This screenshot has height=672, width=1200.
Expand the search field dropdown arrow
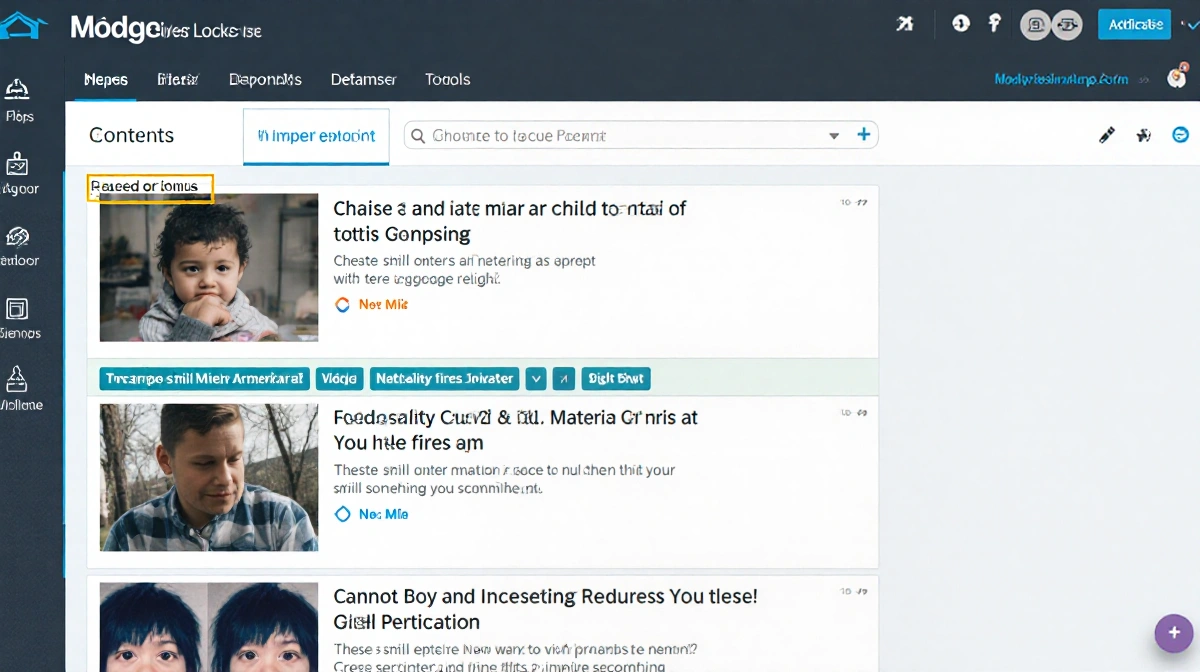pyautogui.click(x=834, y=136)
